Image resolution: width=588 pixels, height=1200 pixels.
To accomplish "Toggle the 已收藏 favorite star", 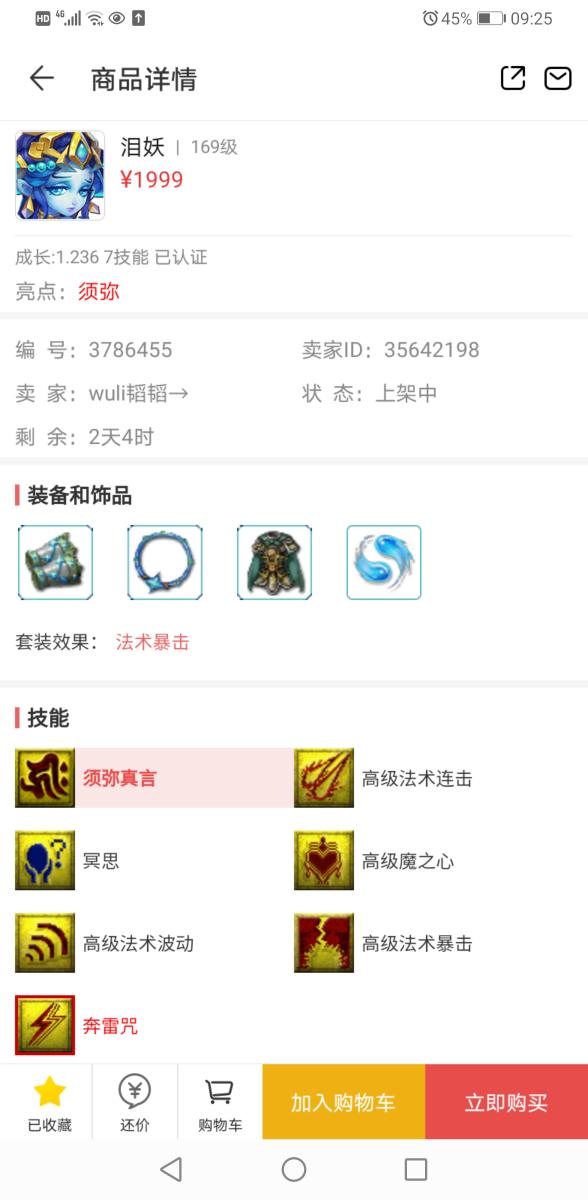I will (49, 1102).
